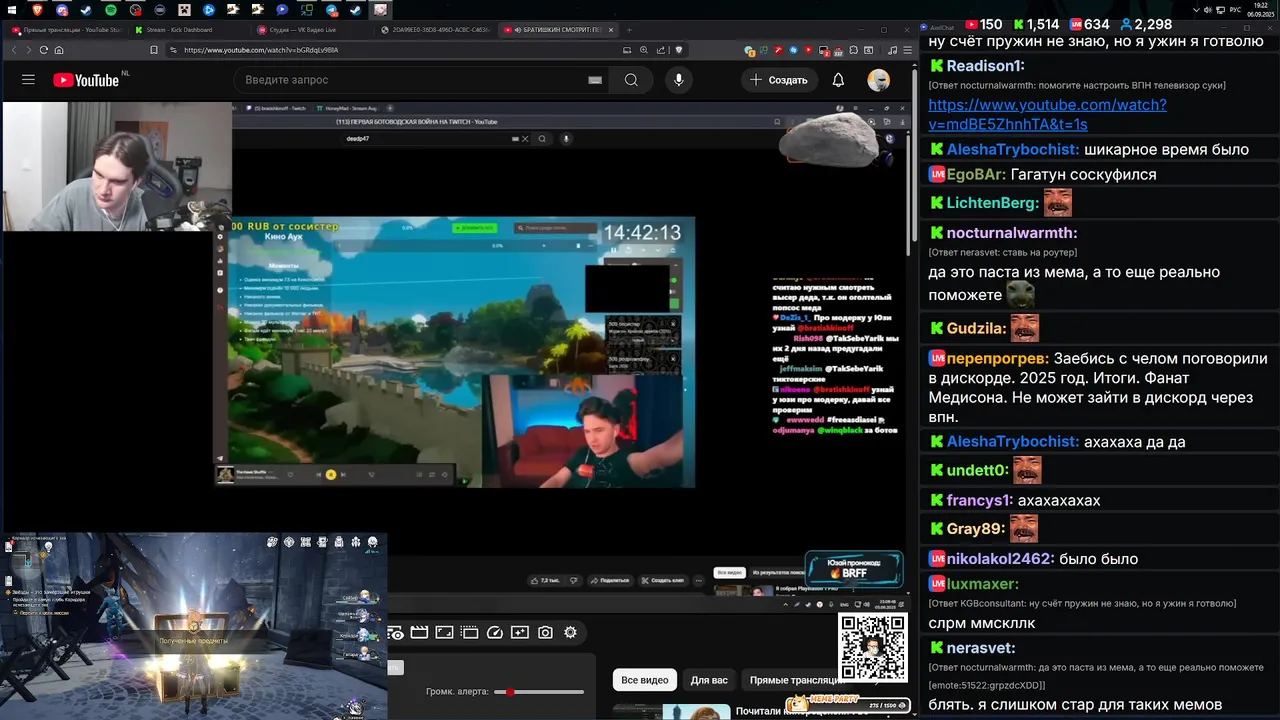
Task: Click the Создать create button
Action: (779, 80)
